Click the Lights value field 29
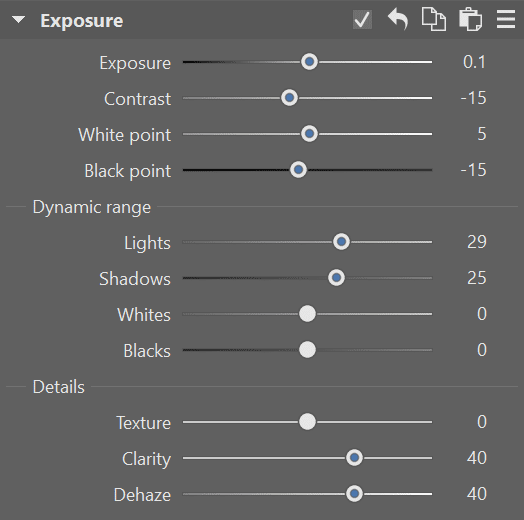 477,242
